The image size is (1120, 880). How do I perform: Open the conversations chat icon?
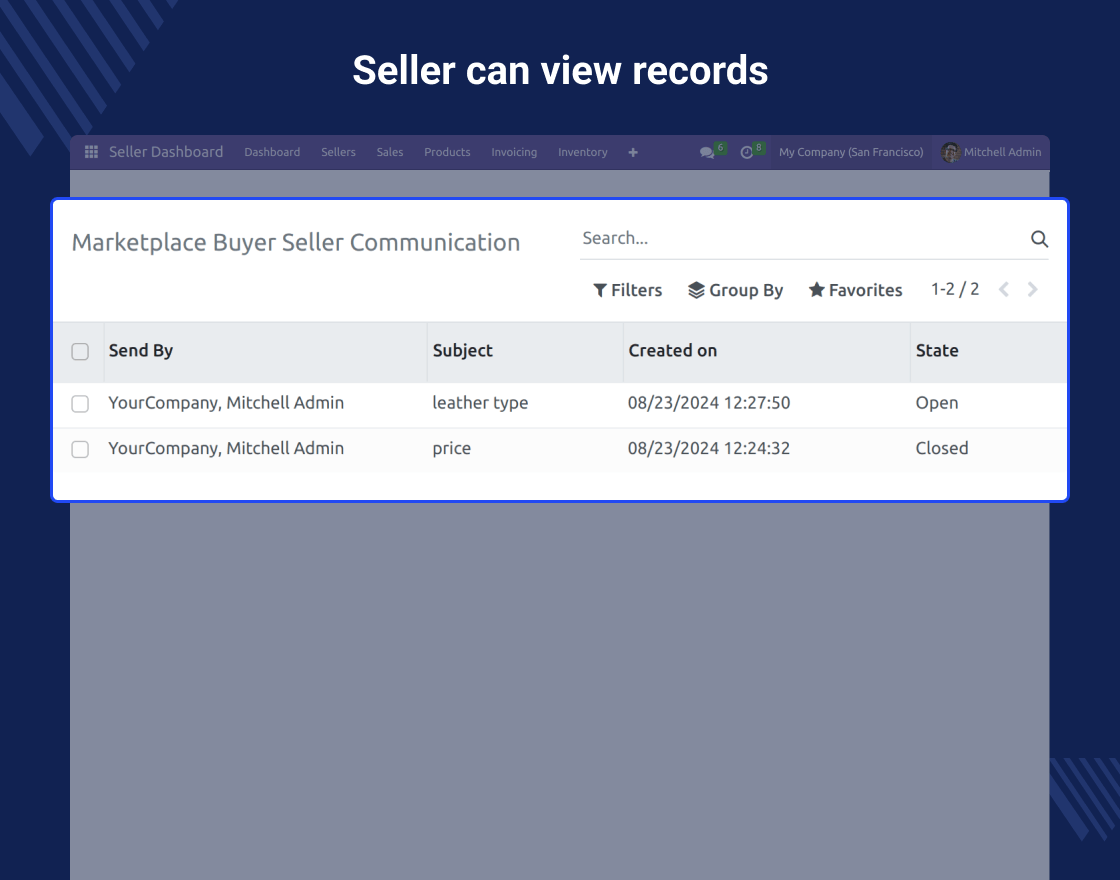707,152
